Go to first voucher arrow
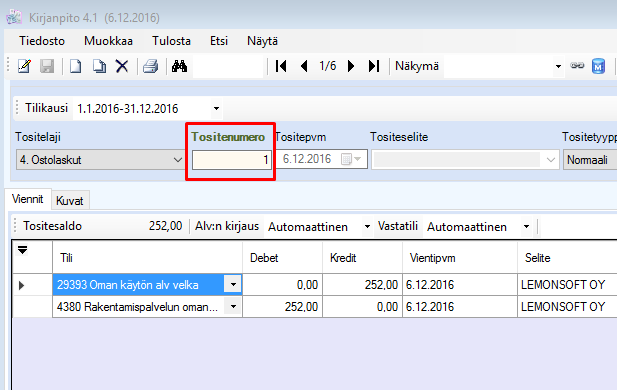617x390 pixels. [281, 66]
